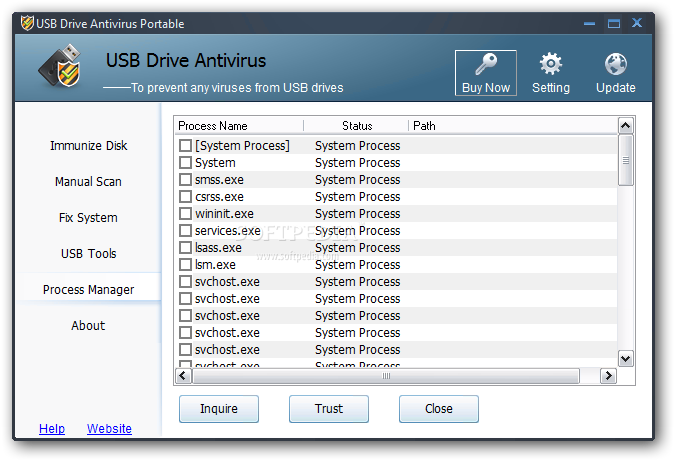Check the [System Process] checkbox
675x461 pixels.
tap(185, 145)
